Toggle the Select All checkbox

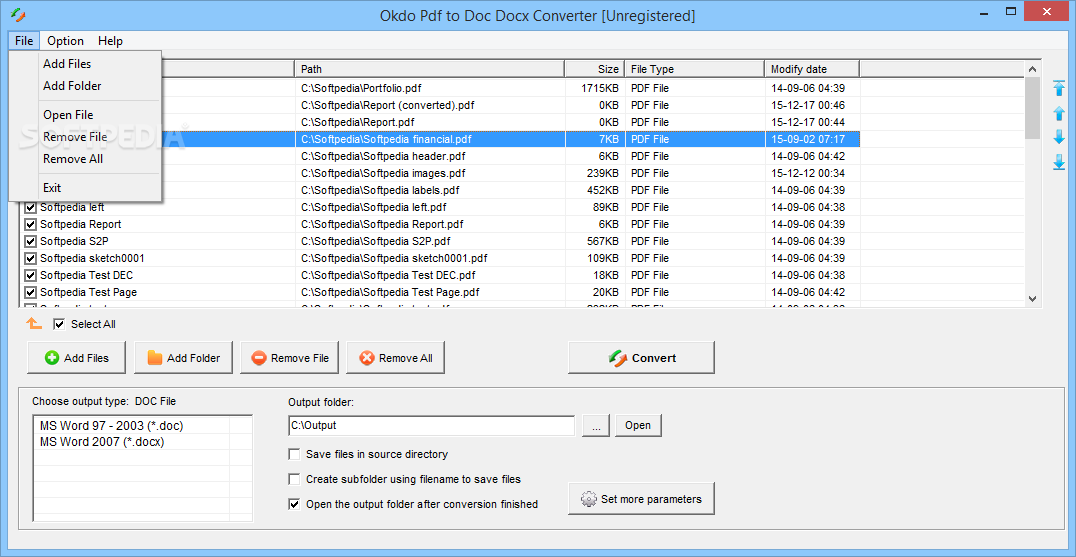click(x=59, y=324)
